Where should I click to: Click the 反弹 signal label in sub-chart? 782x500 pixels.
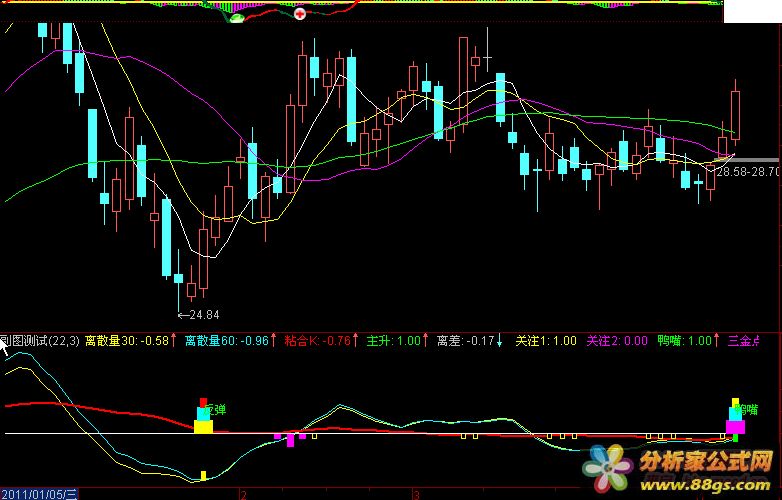(215, 410)
